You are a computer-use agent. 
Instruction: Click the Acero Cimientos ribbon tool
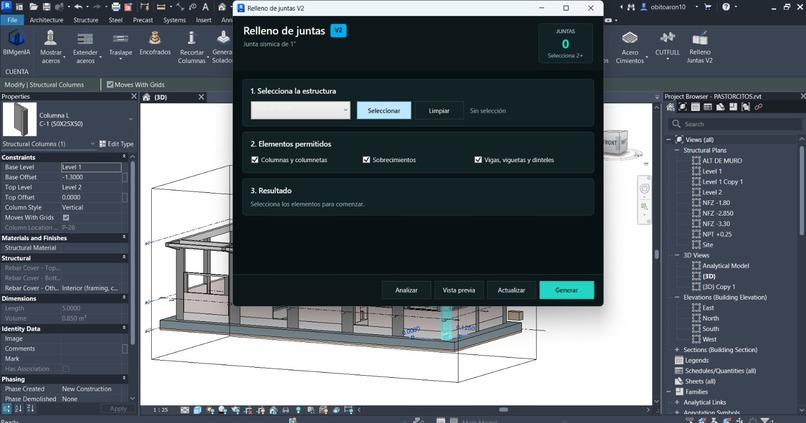pyautogui.click(x=630, y=47)
